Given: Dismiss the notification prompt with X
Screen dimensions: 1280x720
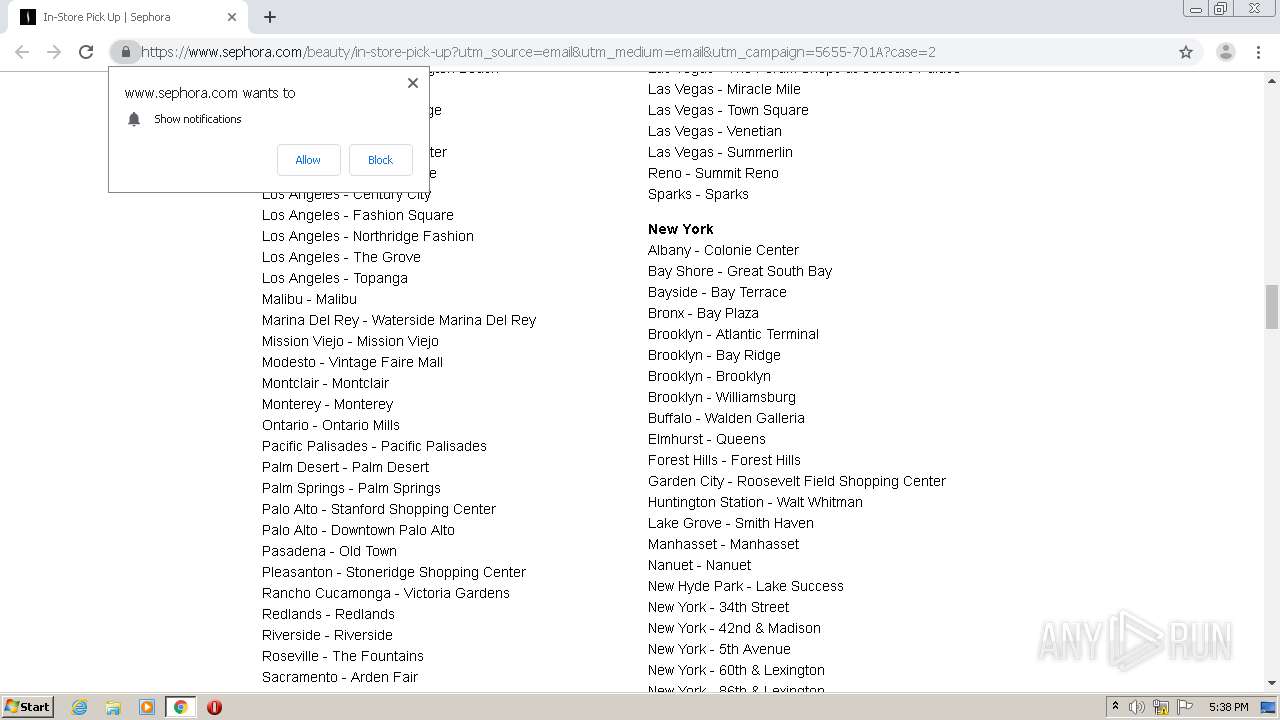Looking at the screenshot, I should [413, 83].
